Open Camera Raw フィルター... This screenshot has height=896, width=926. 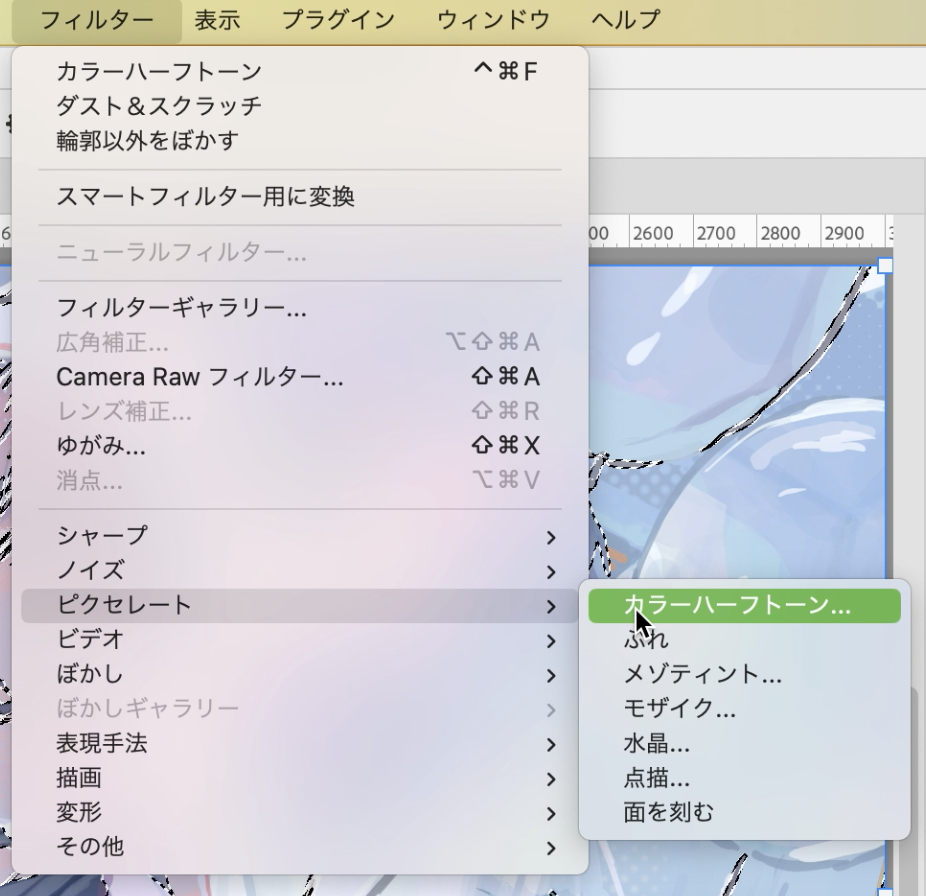(300, 377)
